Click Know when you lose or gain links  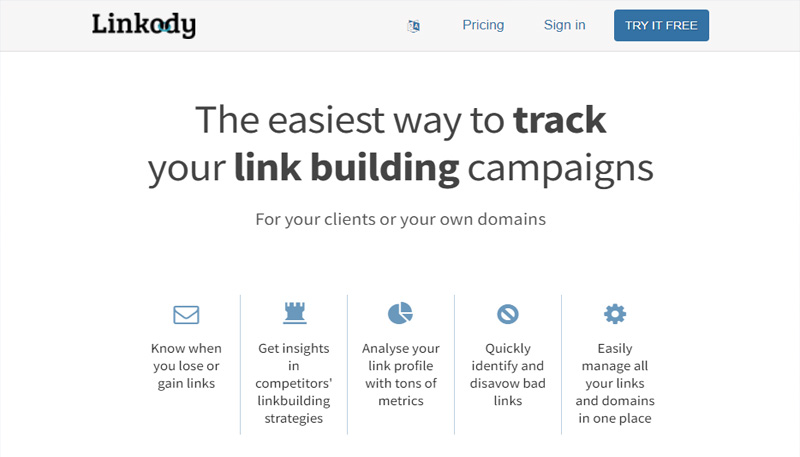(x=186, y=366)
